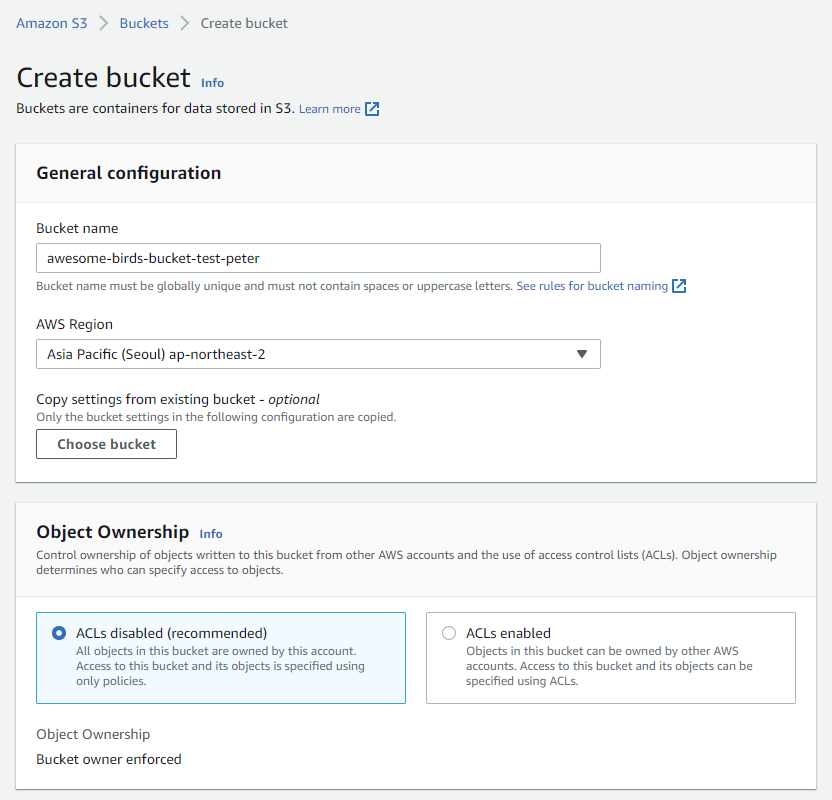Click breadcrumb chevron after Amazon S3
The width and height of the screenshot is (832, 800).
coord(103,23)
